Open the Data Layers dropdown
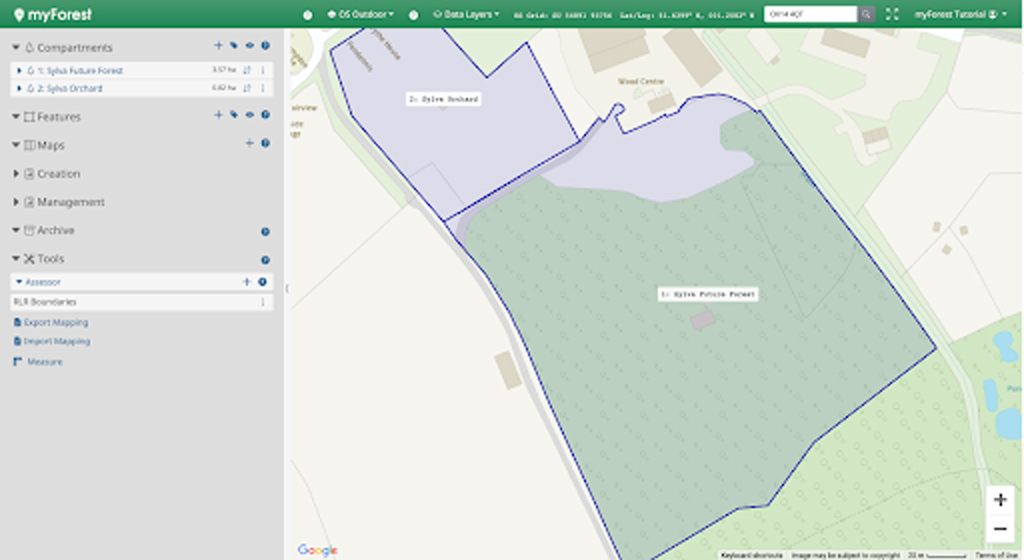The height and width of the screenshot is (560, 1024). [466, 14]
